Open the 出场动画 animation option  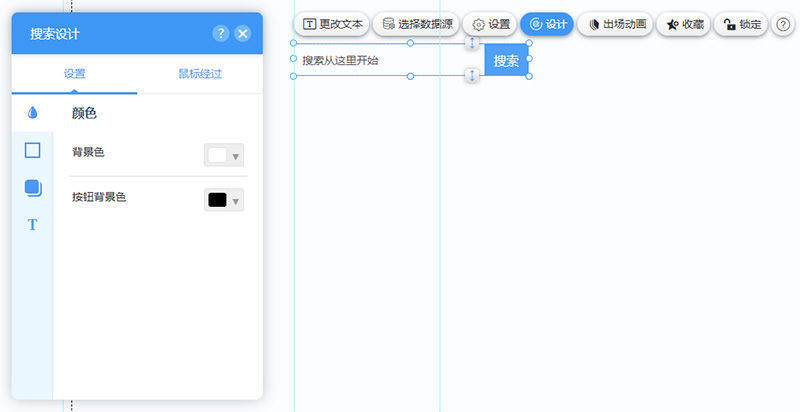pos(615,24)
